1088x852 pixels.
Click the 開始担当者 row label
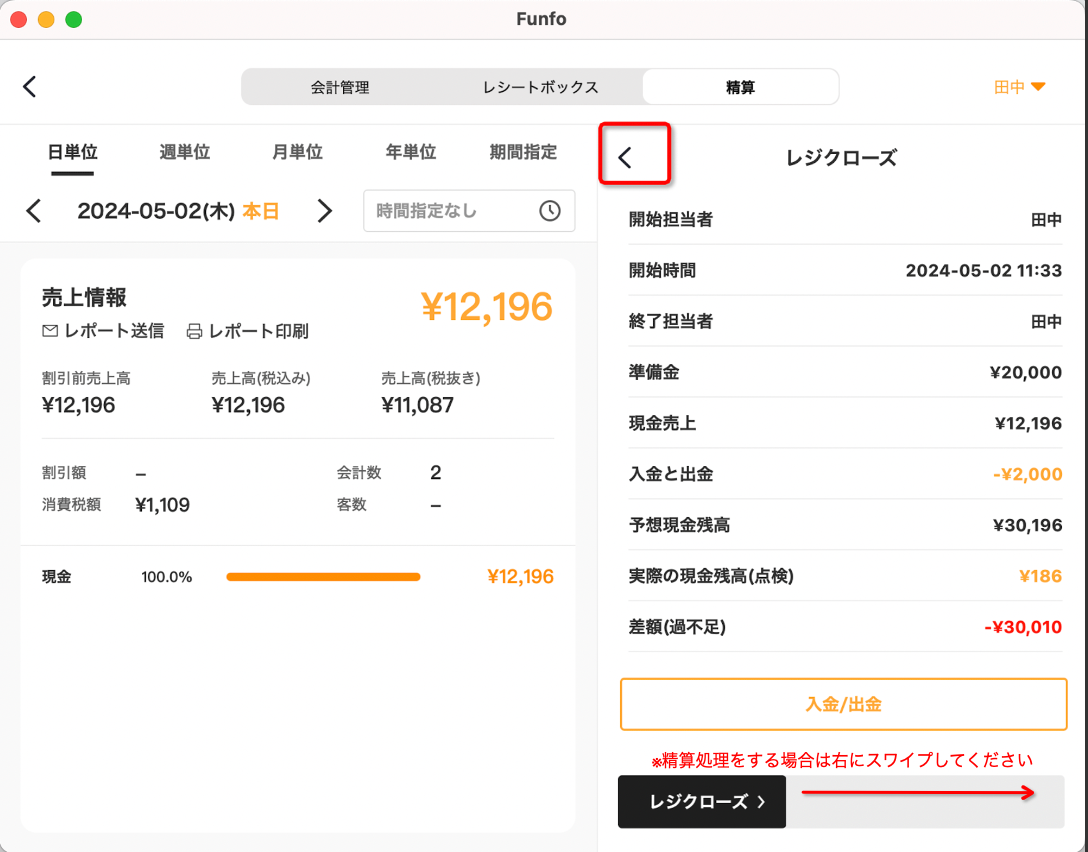point(670,220)
